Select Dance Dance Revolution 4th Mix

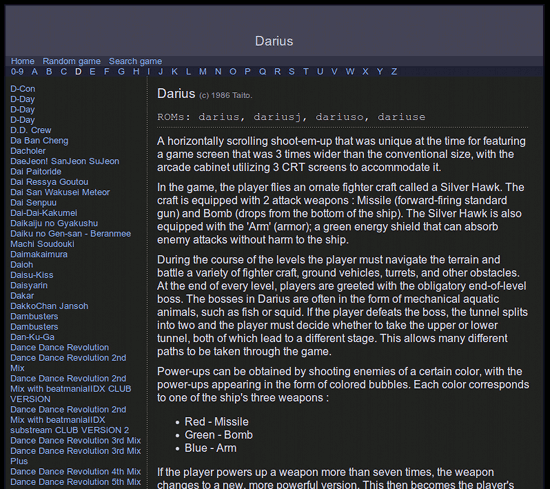coord(75,472)
